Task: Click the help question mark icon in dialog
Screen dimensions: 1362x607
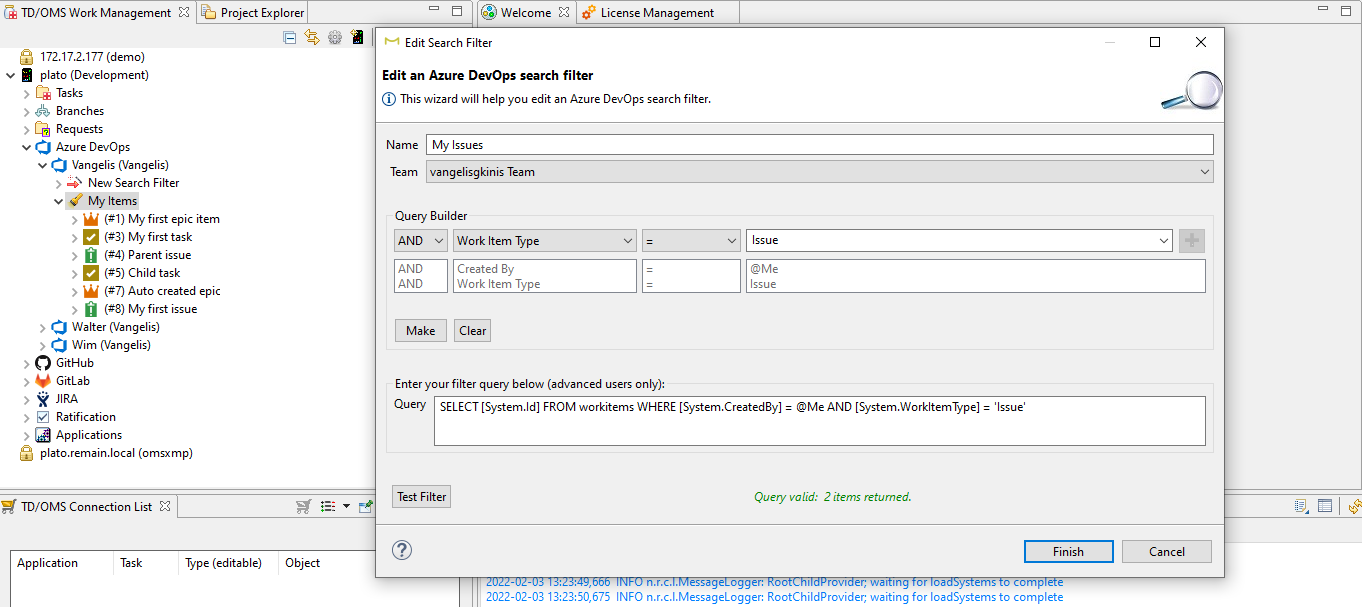Action: [x=402, y=550]
